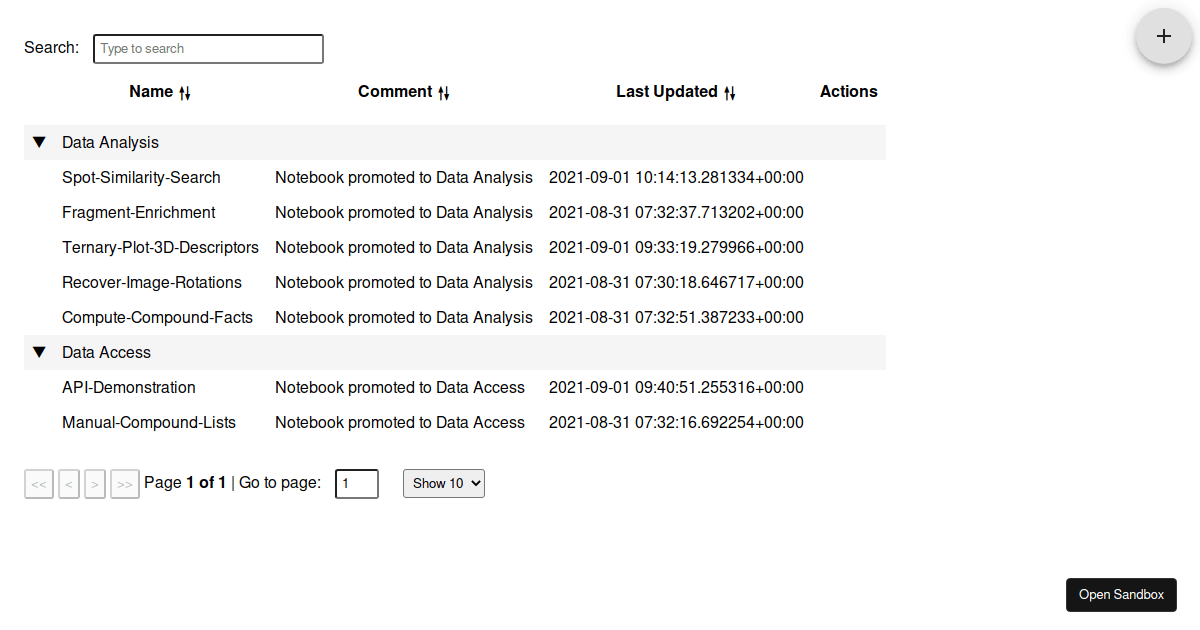This screenshot has height=630, width=1200.
Task: Jump to last page button
Action: pyautogui.click(x=125, y=484)
